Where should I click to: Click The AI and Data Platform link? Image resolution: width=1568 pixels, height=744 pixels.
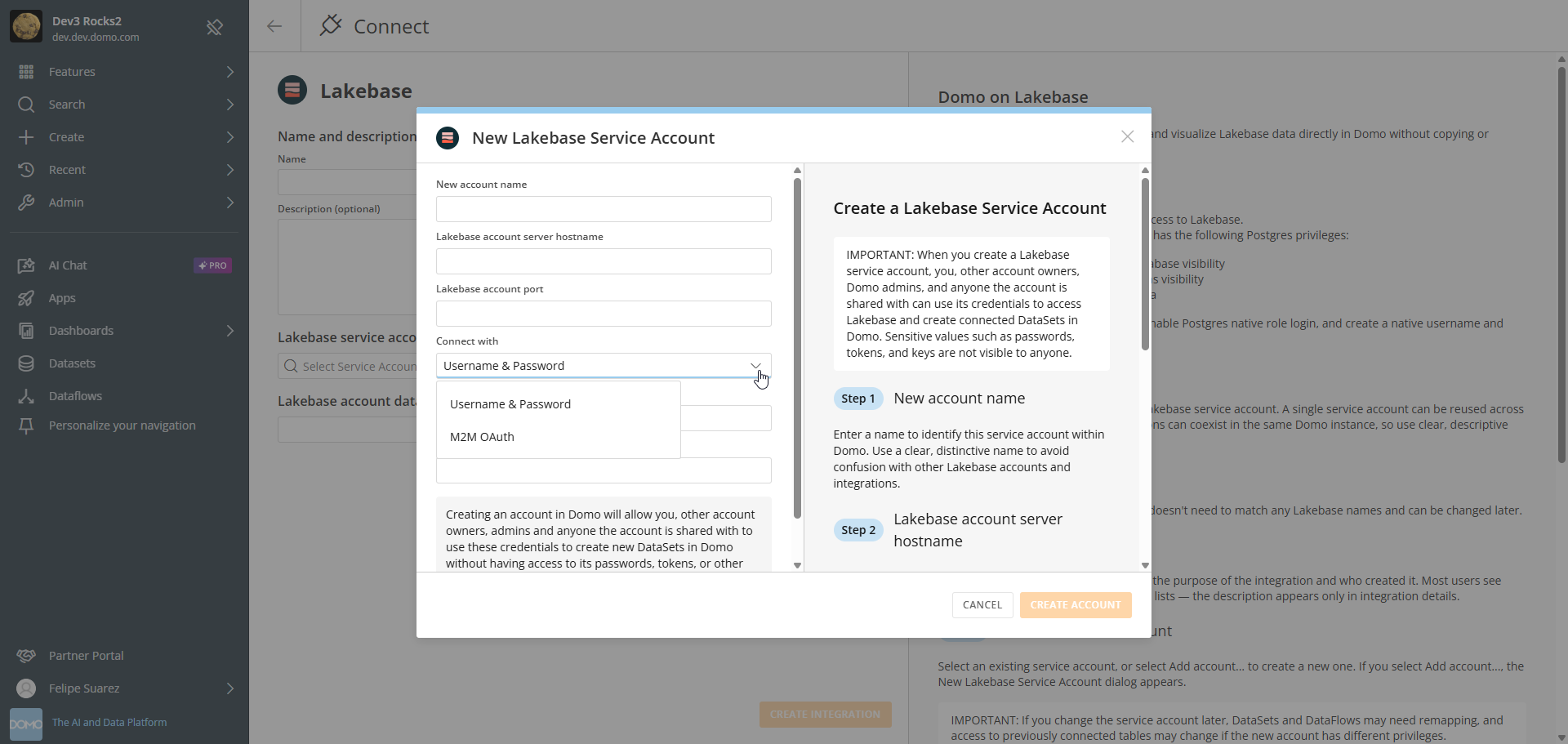click(109, 723)
